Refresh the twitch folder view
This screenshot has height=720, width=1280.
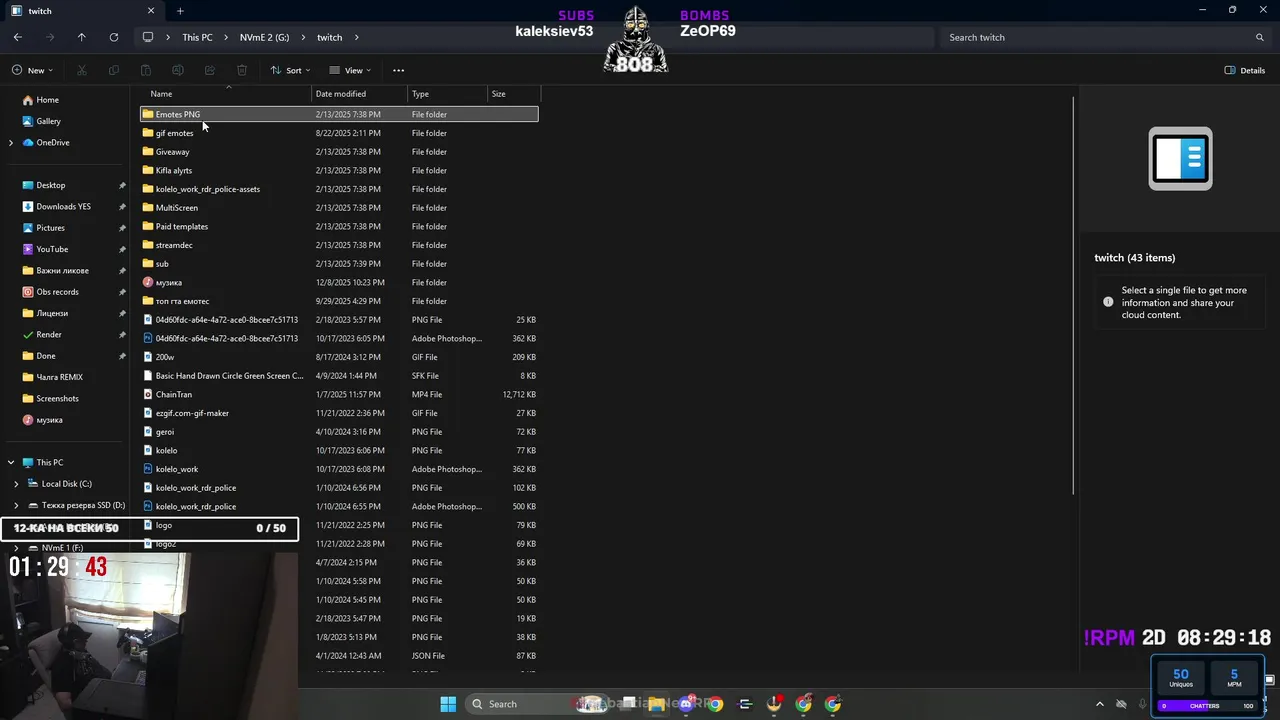(x=114, y=37)
